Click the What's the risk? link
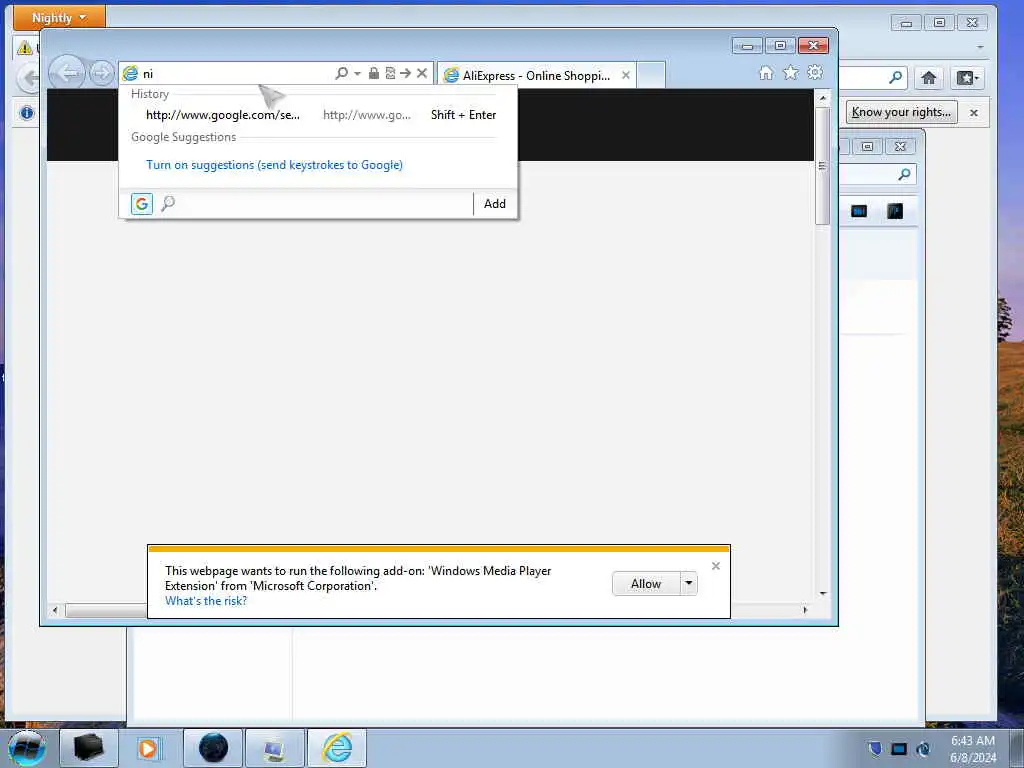Screen dimensions: 1024x768 [x=206, y=601]
